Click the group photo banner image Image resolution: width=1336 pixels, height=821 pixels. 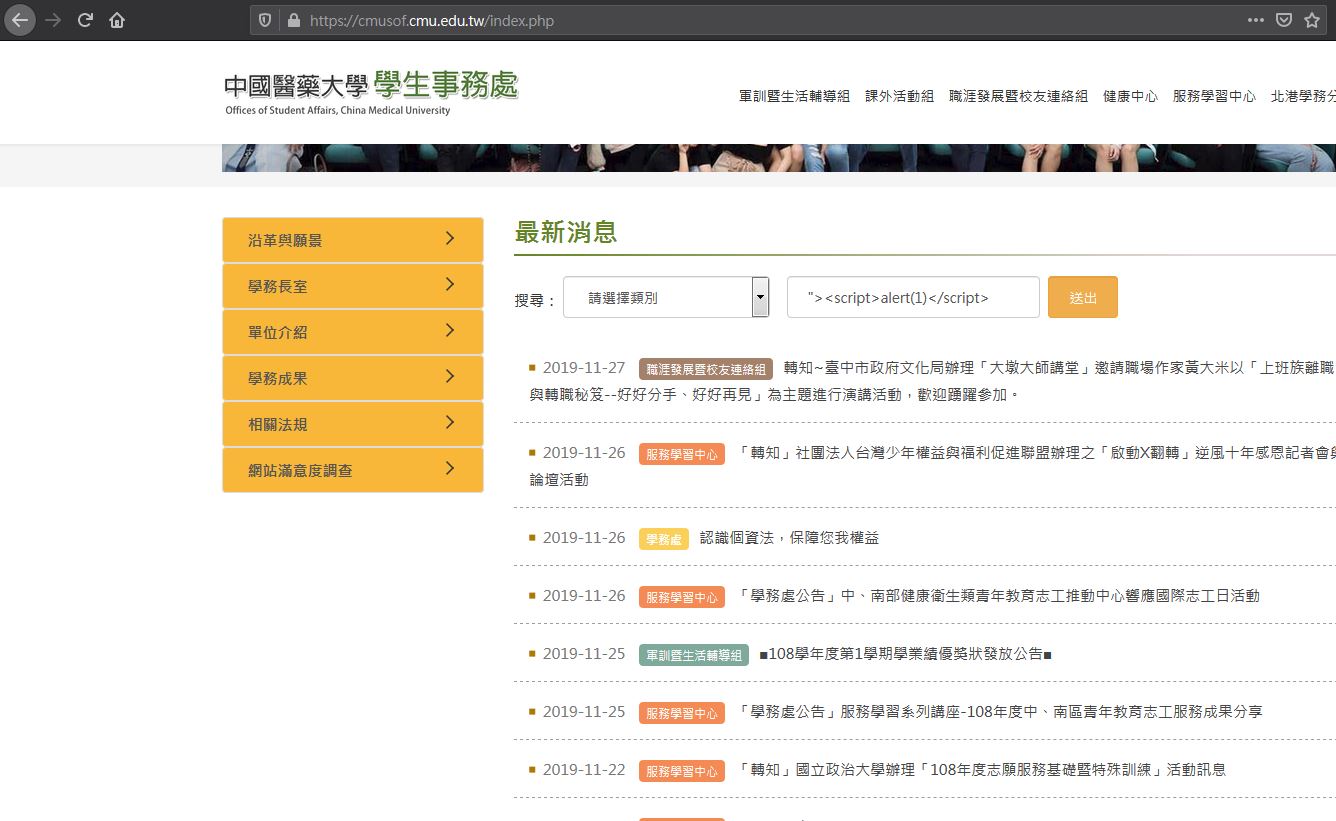click(779, 158)
